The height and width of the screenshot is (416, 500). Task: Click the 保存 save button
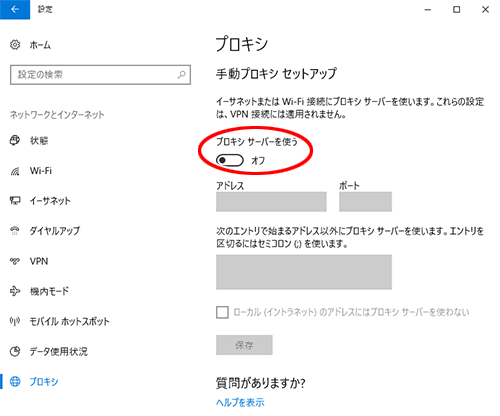244,345
